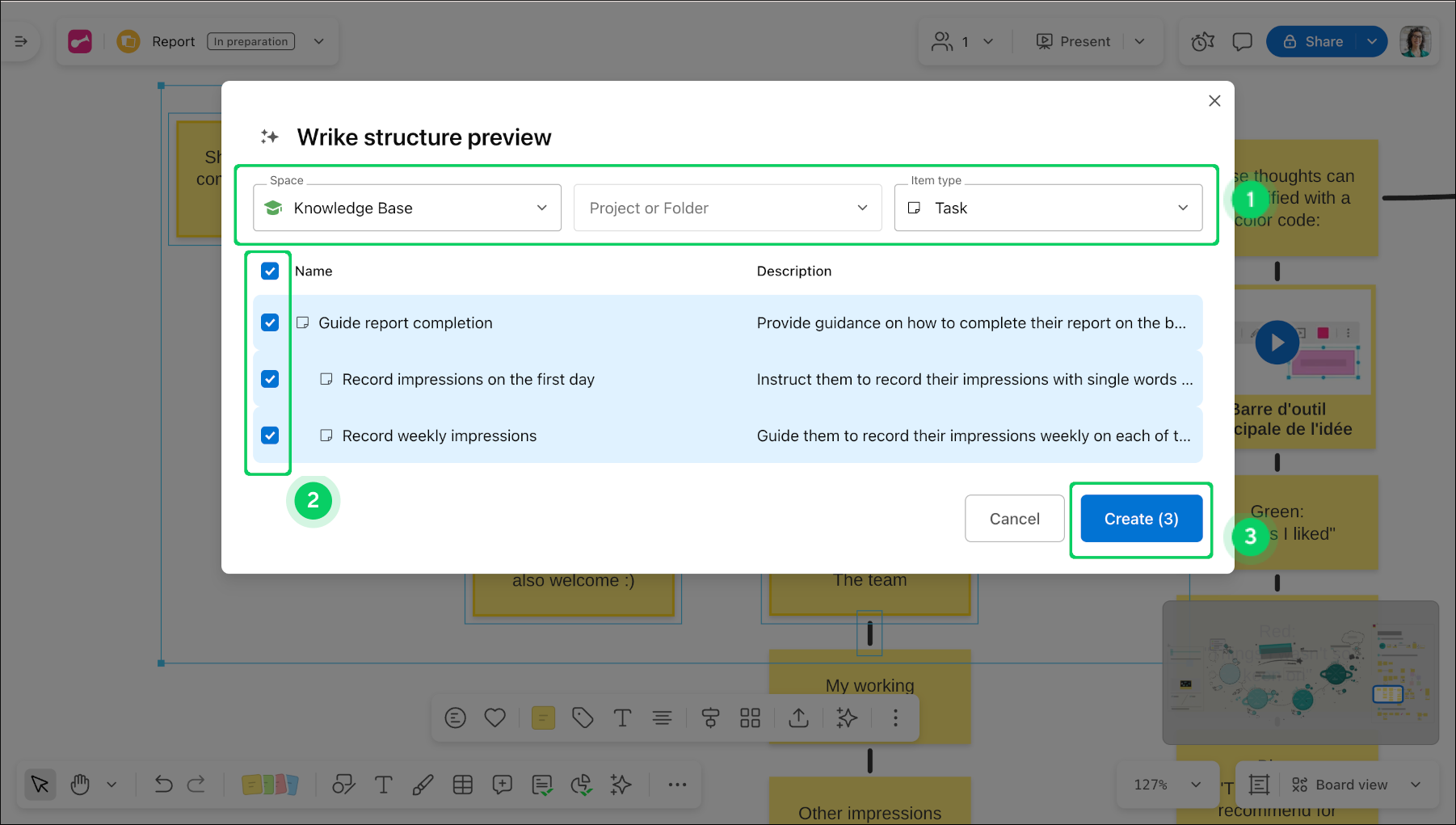
Task: Select the text tool in bottom toolbar
Action: [384, 785]
